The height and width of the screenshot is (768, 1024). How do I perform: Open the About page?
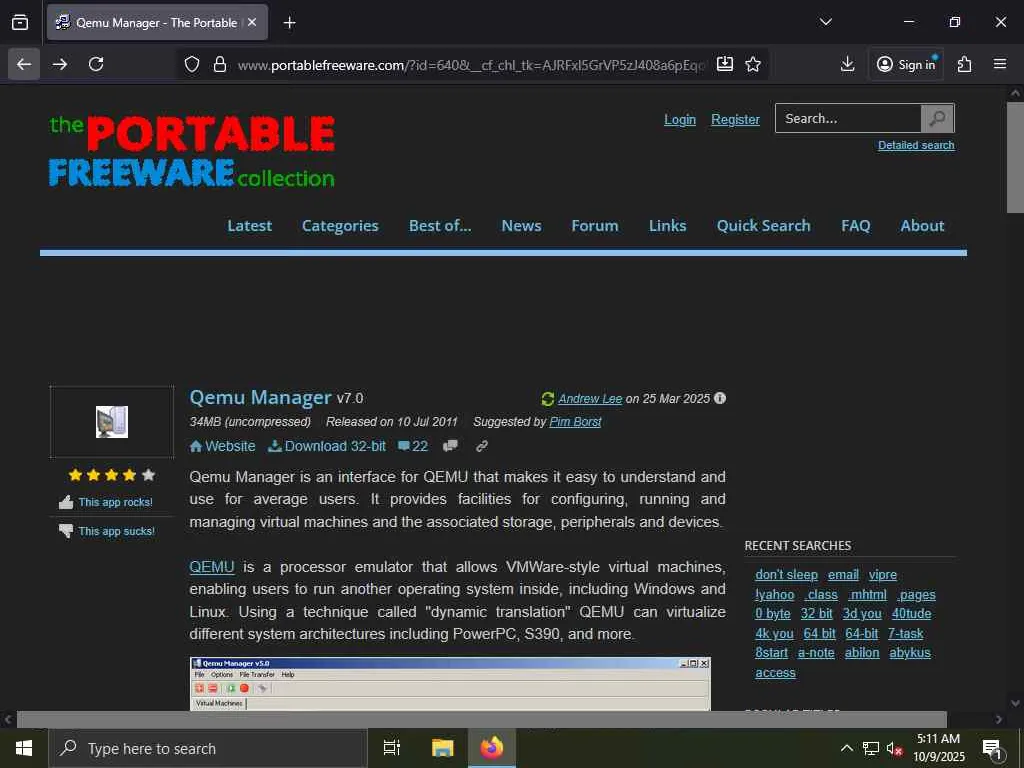pyautogui.click(x=922, y=225)
